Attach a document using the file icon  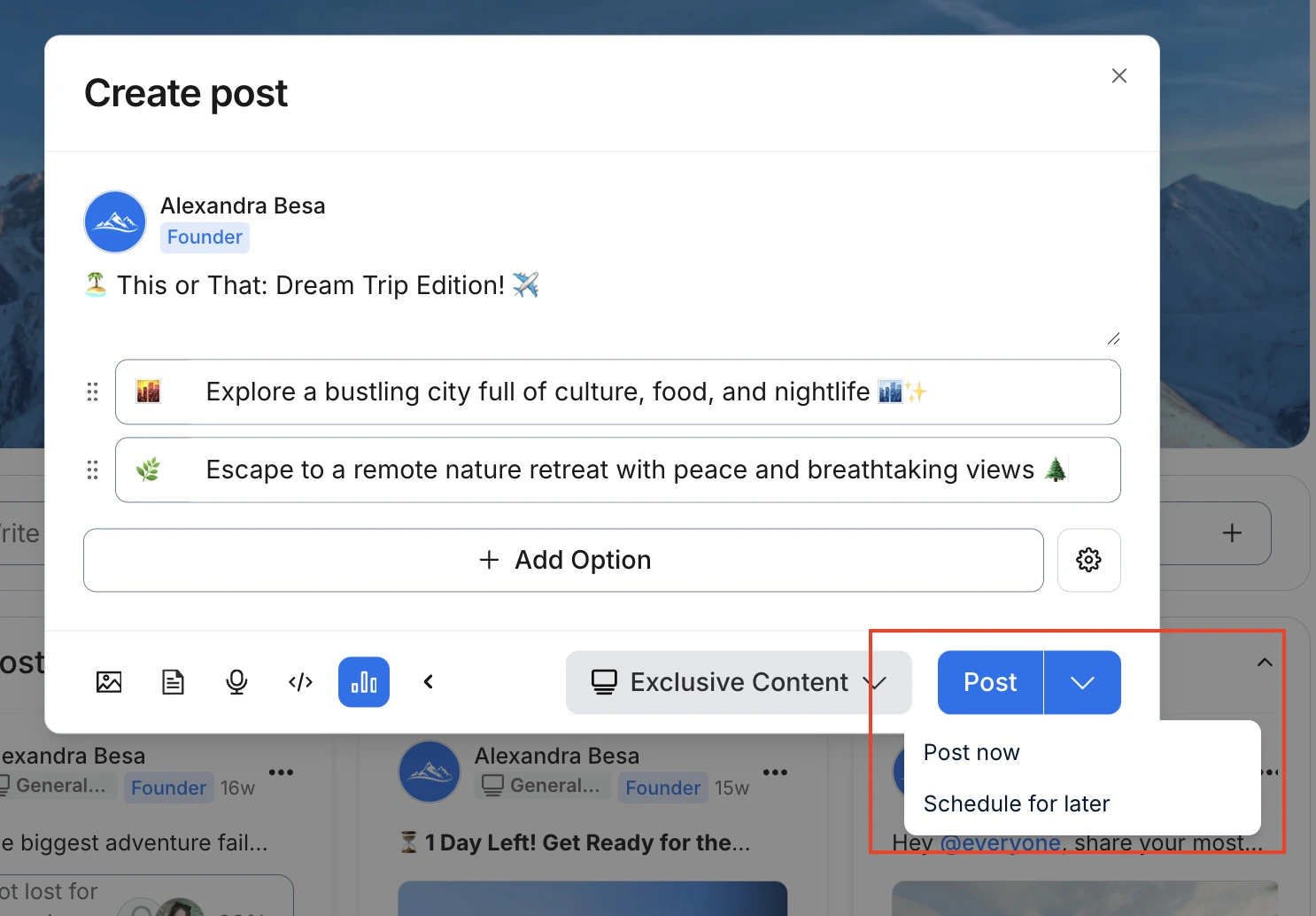coord(173,682)
